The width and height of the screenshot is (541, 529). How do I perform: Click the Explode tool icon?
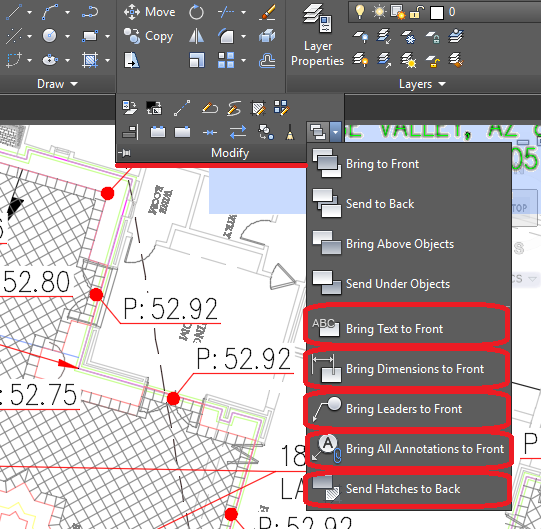pyautogui.click(x=267, y=36)
